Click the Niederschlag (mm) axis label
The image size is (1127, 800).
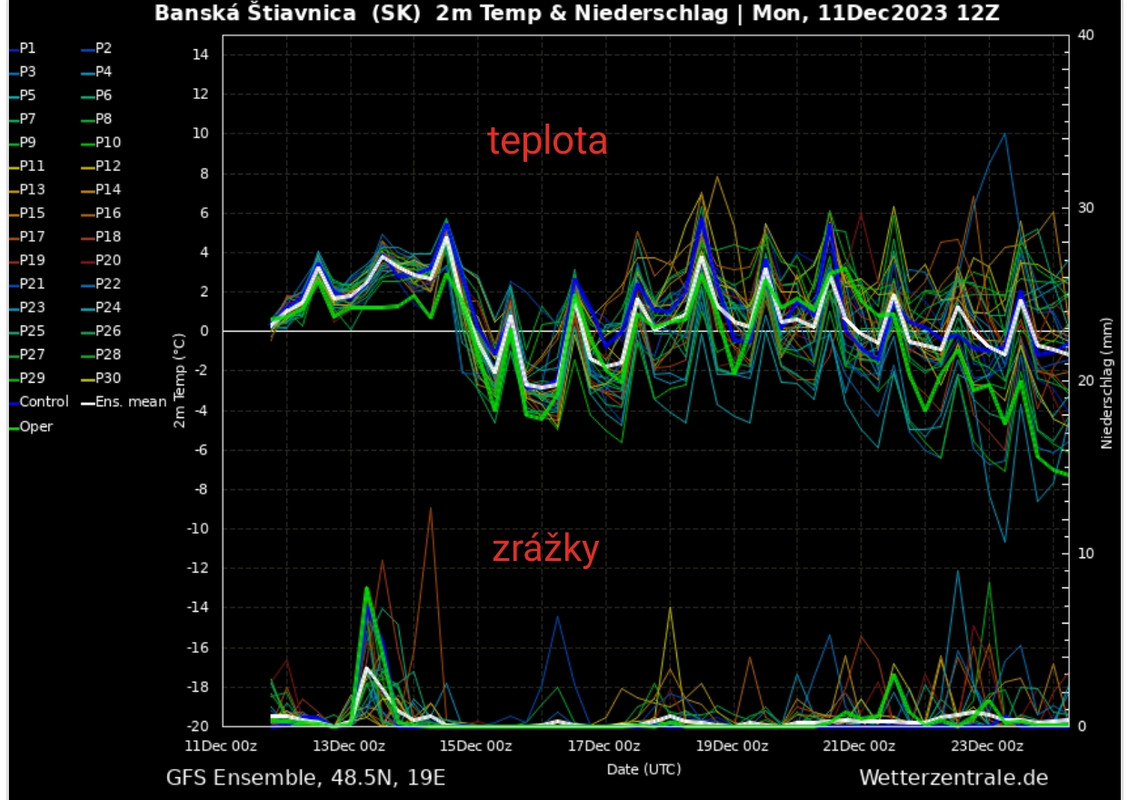click(x=1106, y=384)
